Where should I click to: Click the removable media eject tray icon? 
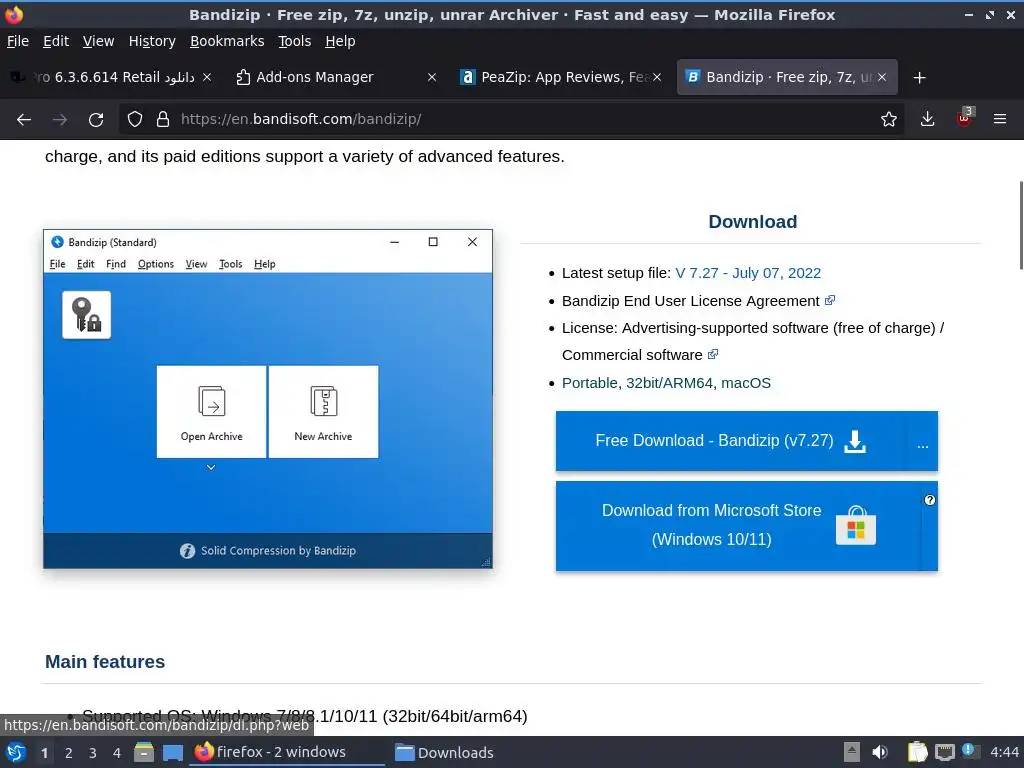tap(852, 752)
